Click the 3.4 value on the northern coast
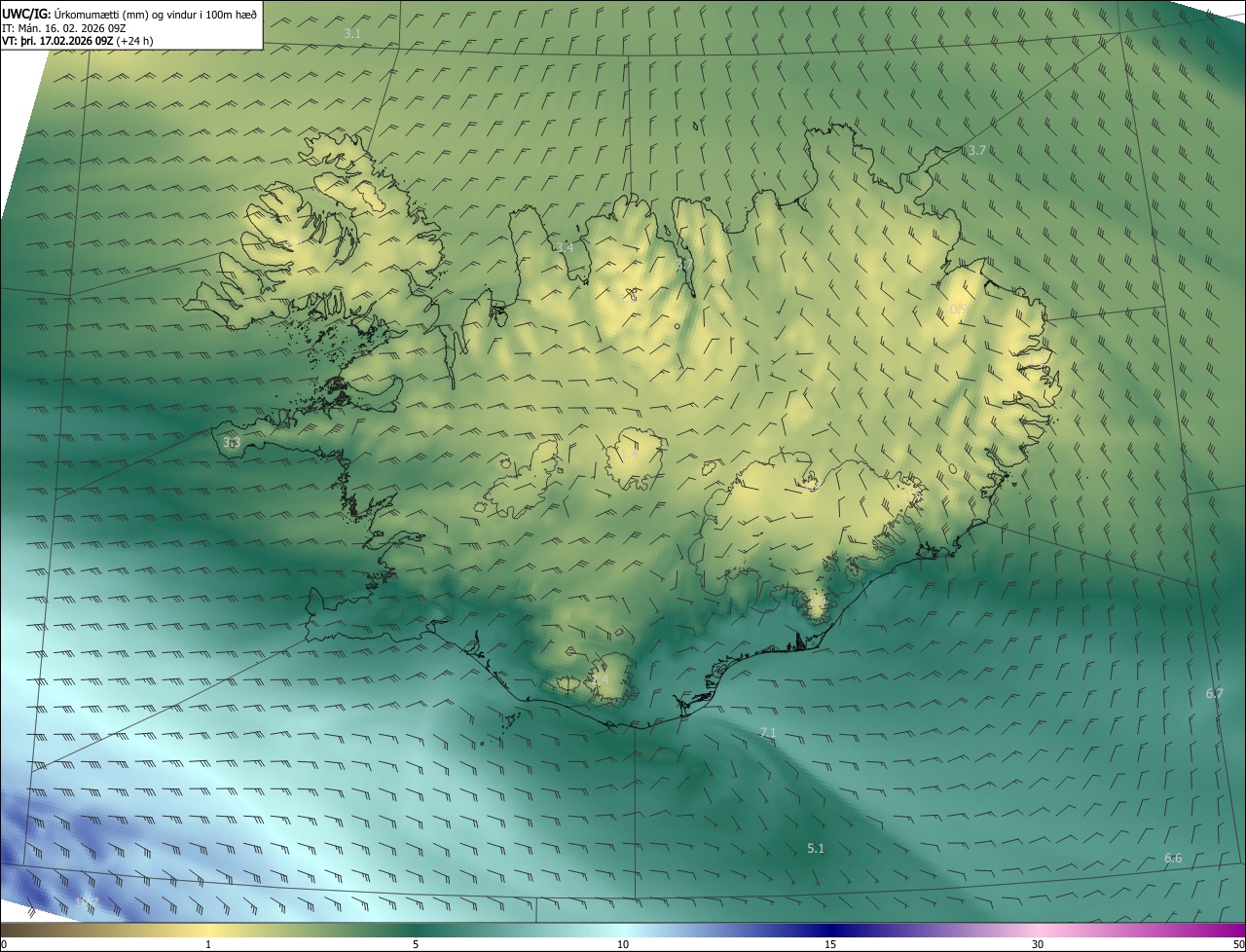Screen dimensions: 1246x952 click(565, 247)
